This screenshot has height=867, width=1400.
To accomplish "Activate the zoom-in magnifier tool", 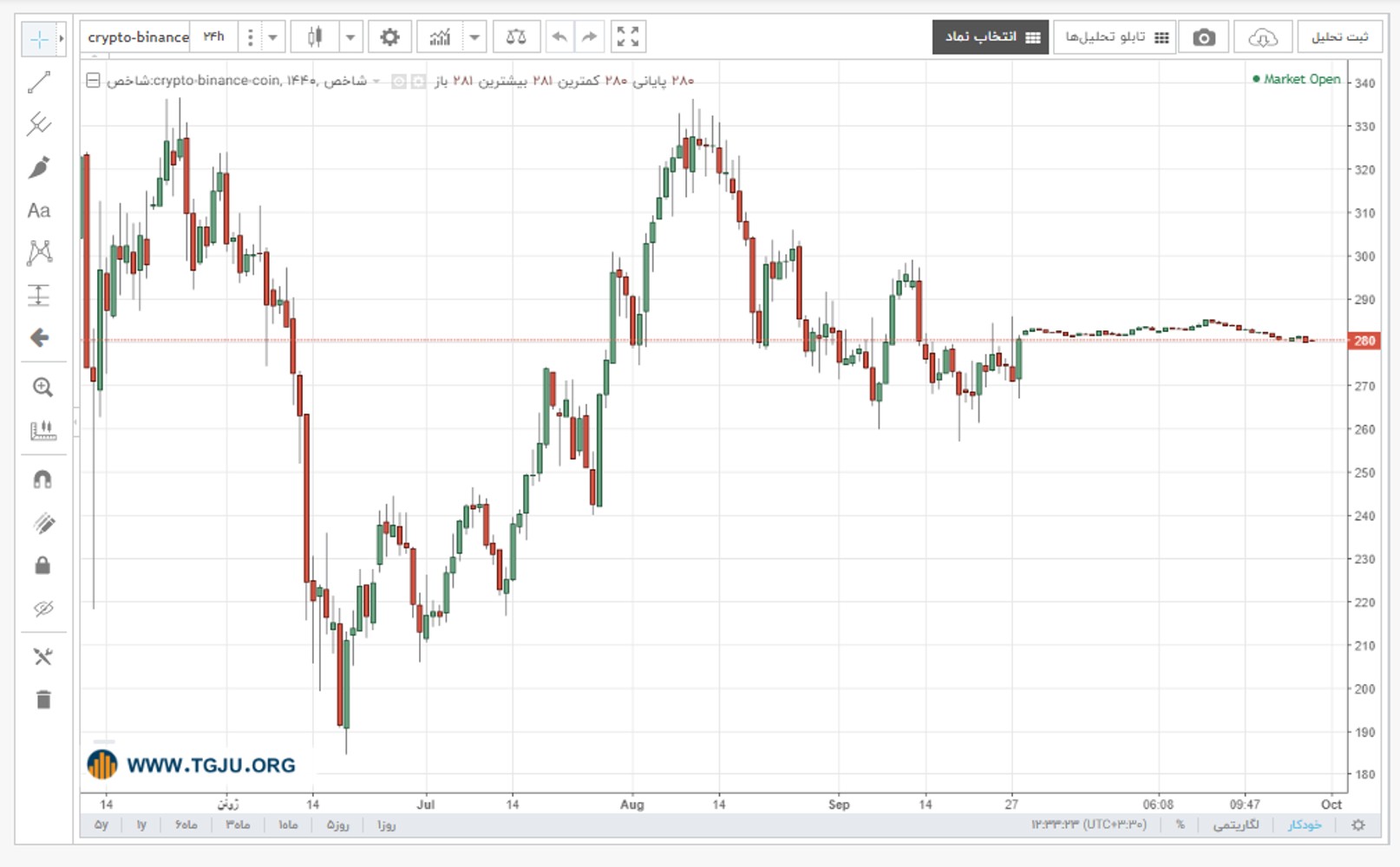I will click(43, 388).
